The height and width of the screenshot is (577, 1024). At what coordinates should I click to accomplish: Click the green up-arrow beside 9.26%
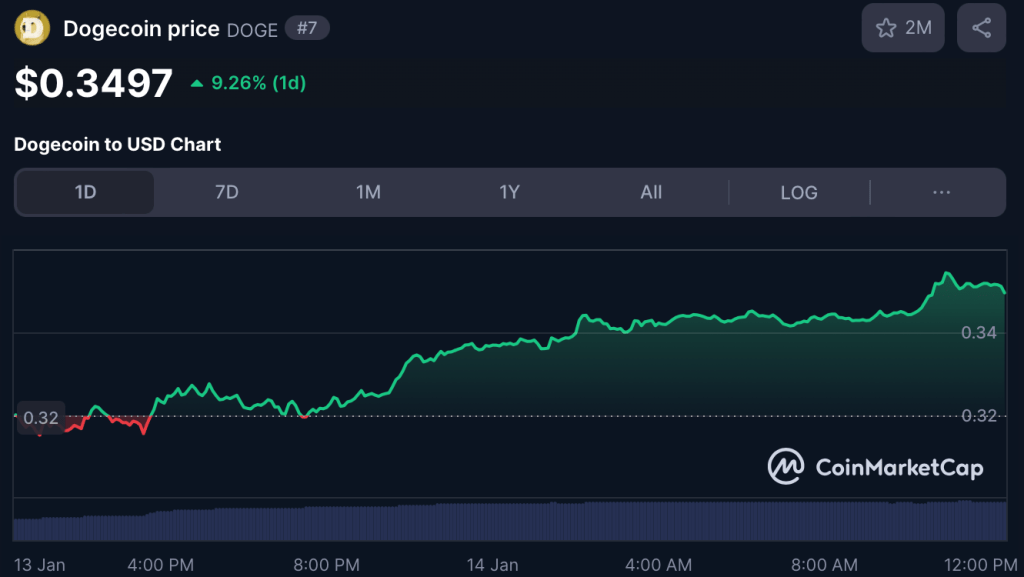[197, 83]
